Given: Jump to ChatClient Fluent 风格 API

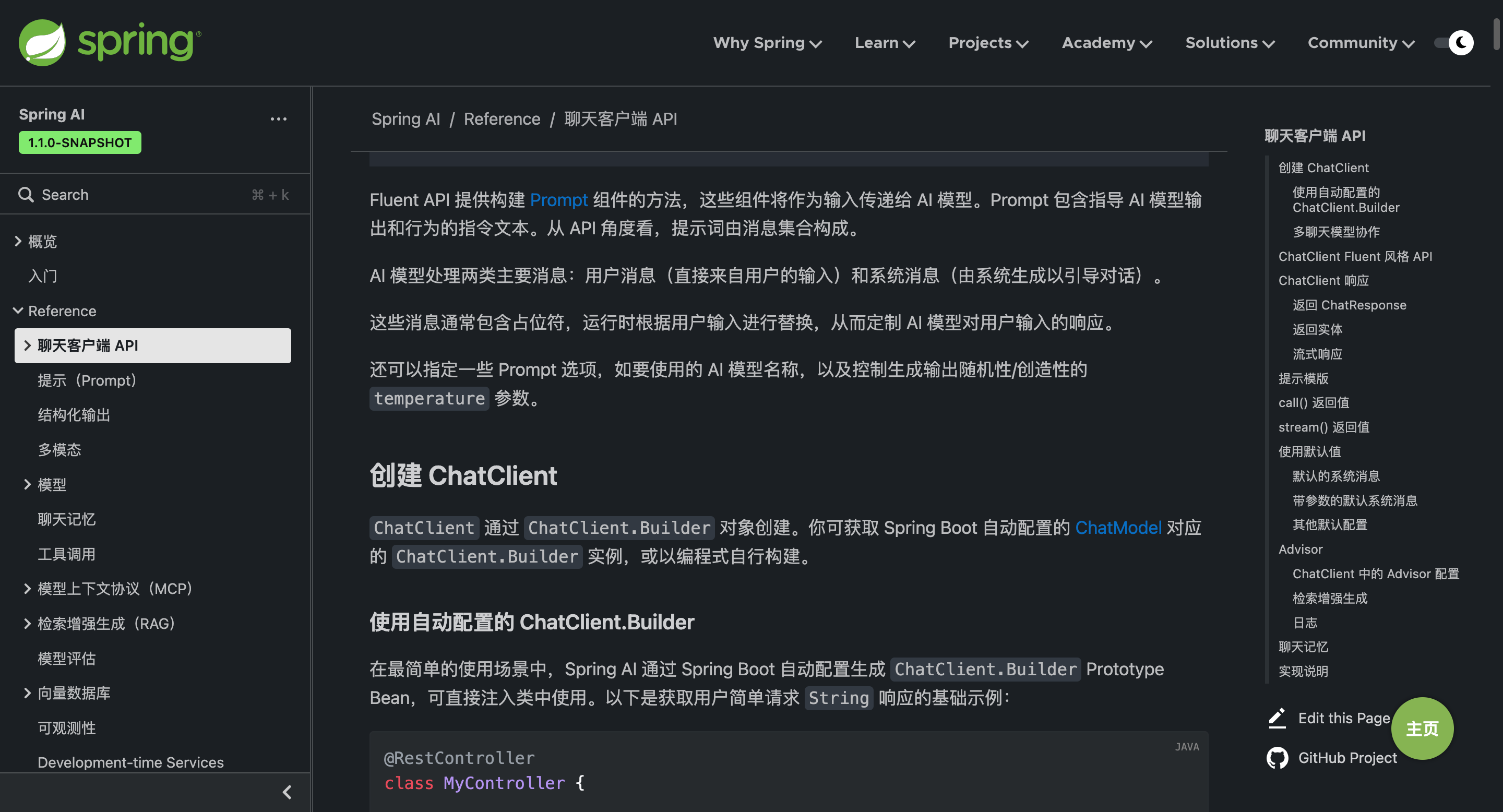Looking at the screenshot, I should tap(1355, 256).
